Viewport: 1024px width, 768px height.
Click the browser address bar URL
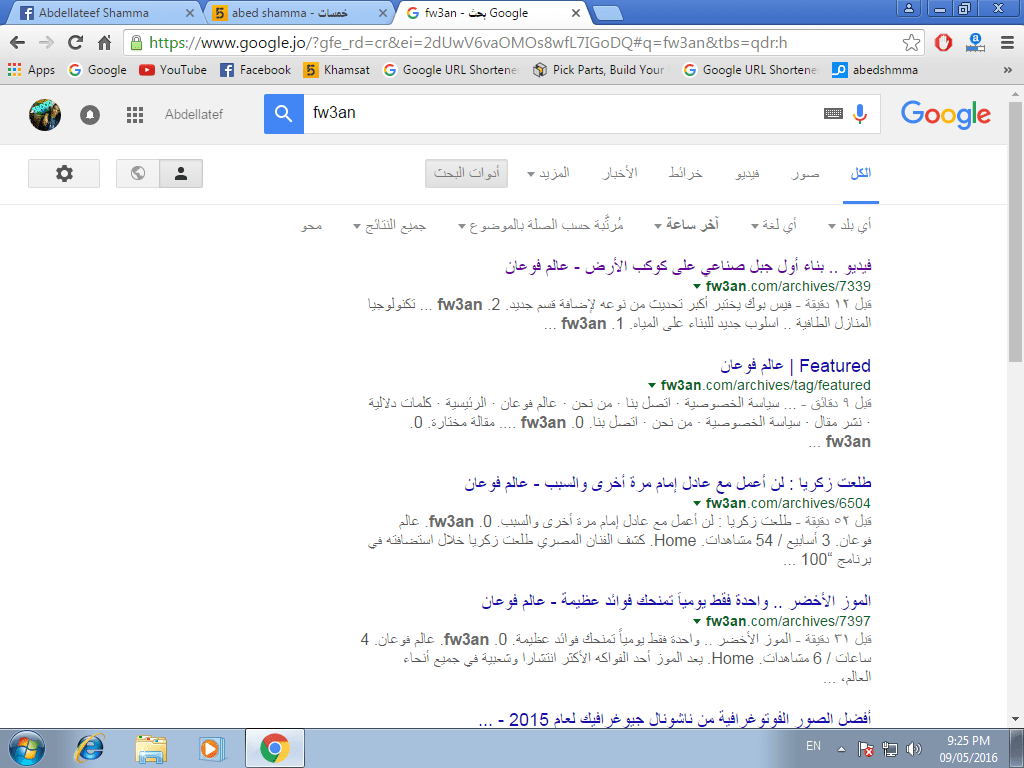pos(468,43)
